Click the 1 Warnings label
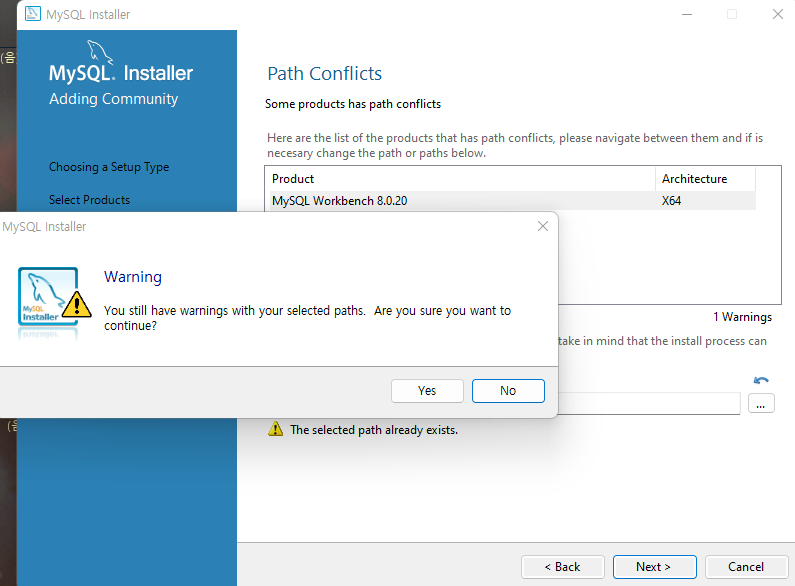 click(742, 317)
